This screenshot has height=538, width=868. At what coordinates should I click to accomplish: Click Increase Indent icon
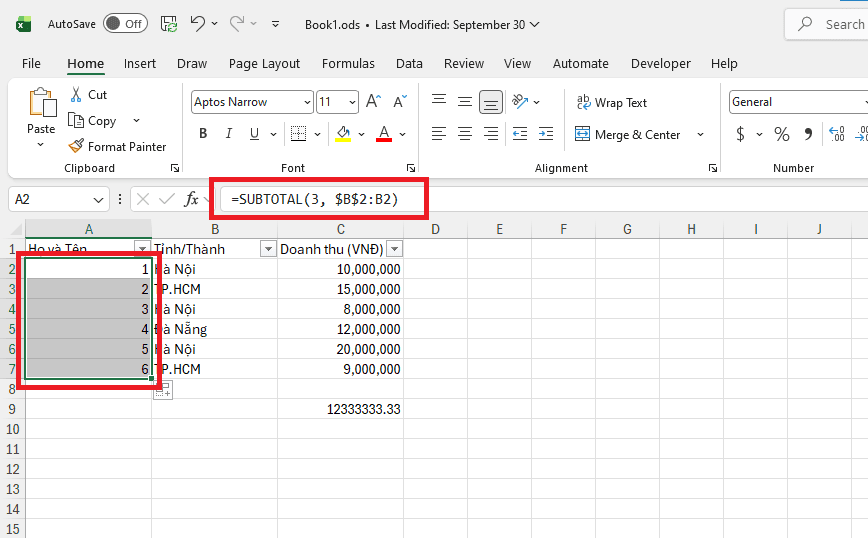click(546, 133)
